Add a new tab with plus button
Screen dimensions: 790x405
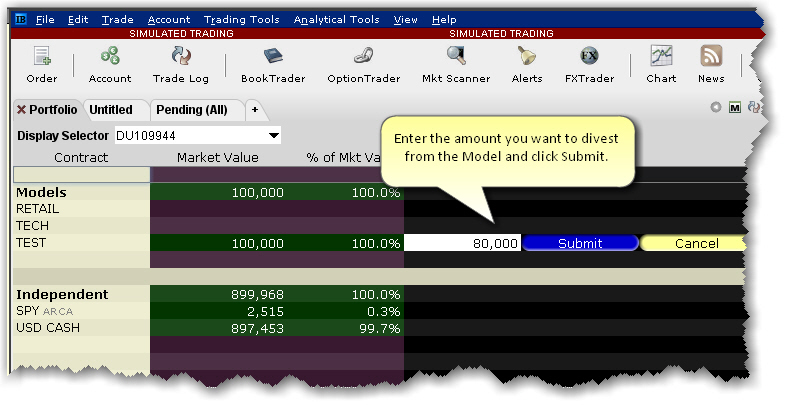254,109
